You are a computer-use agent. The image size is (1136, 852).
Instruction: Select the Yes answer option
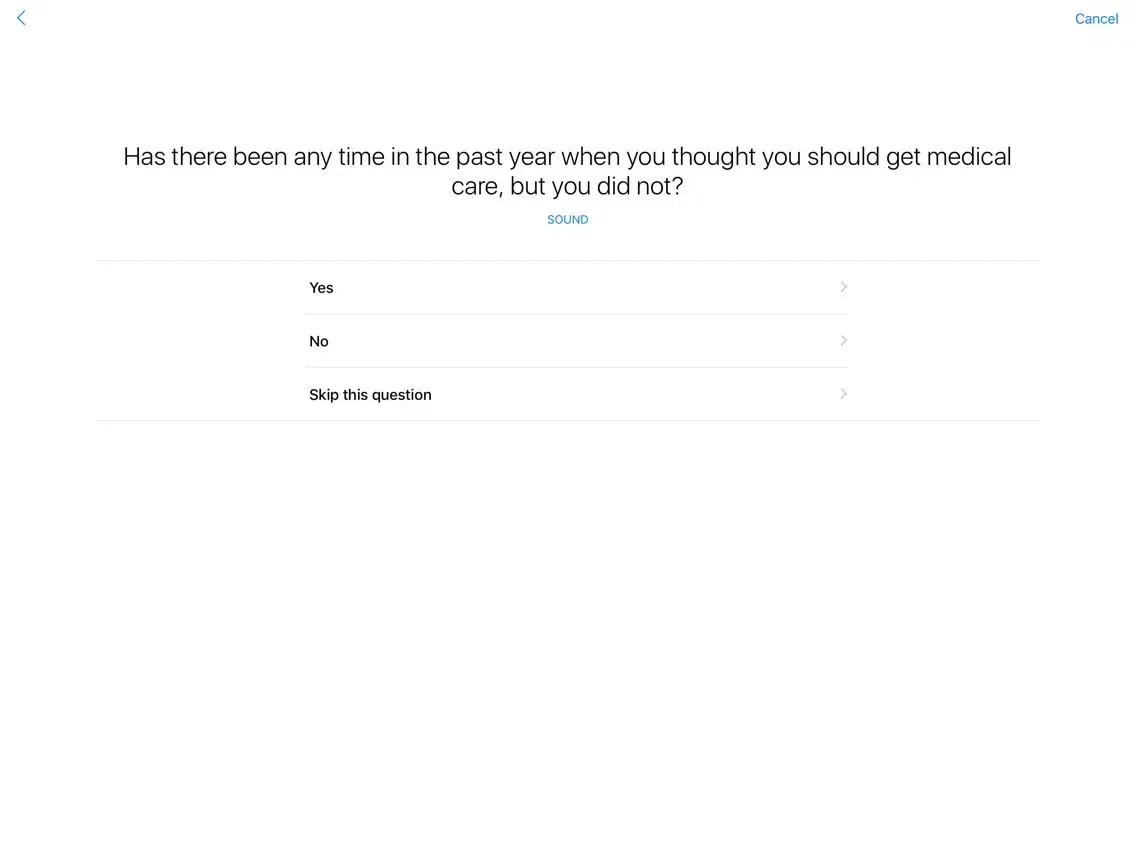tap(575, 288)
